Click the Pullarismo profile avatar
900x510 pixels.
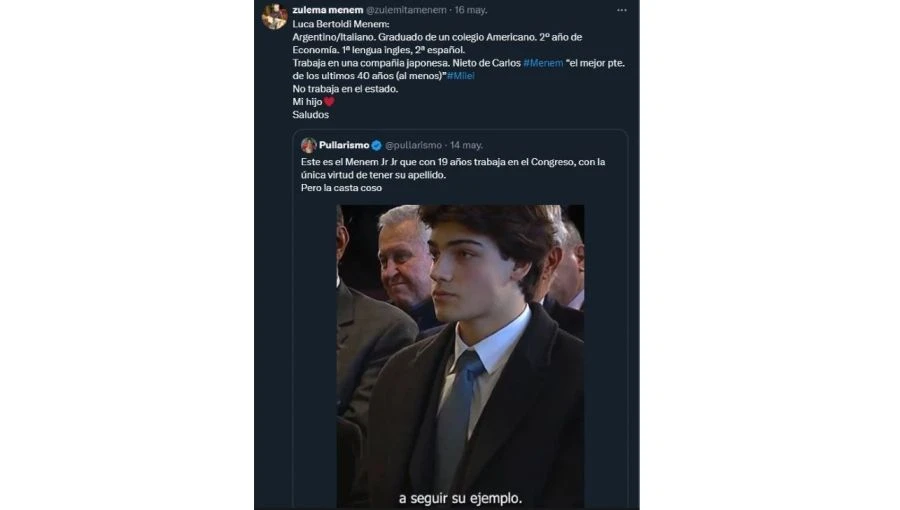(309, 145)
